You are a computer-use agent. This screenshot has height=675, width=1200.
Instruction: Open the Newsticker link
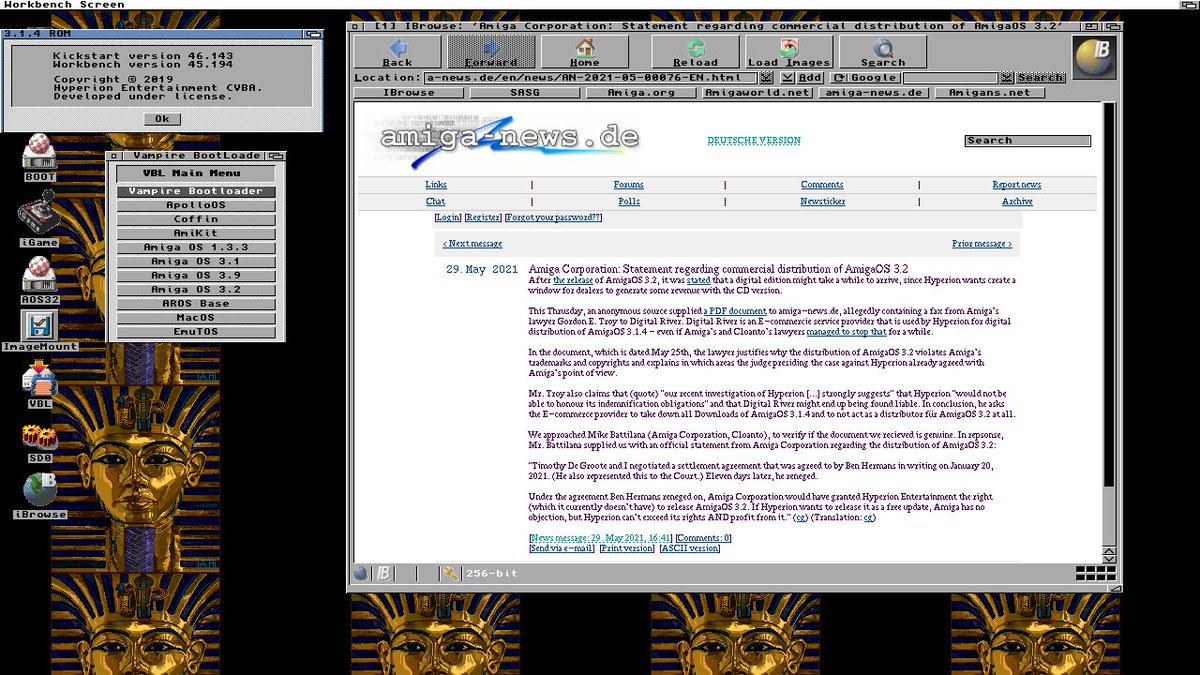[823, 201]
